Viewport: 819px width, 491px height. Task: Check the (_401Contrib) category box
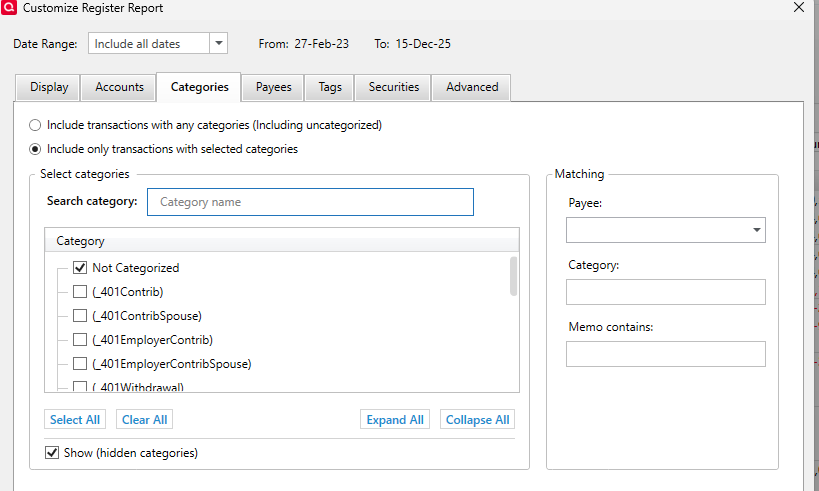coord(80,292)
